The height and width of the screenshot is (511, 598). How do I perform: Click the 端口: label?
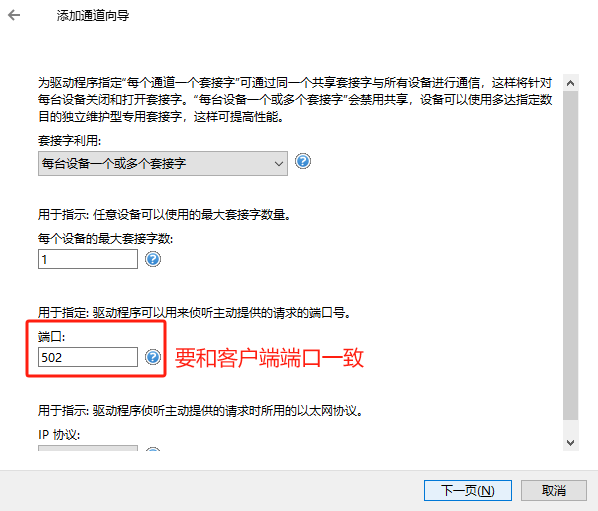pyautogui.click(x=51, y=337)
